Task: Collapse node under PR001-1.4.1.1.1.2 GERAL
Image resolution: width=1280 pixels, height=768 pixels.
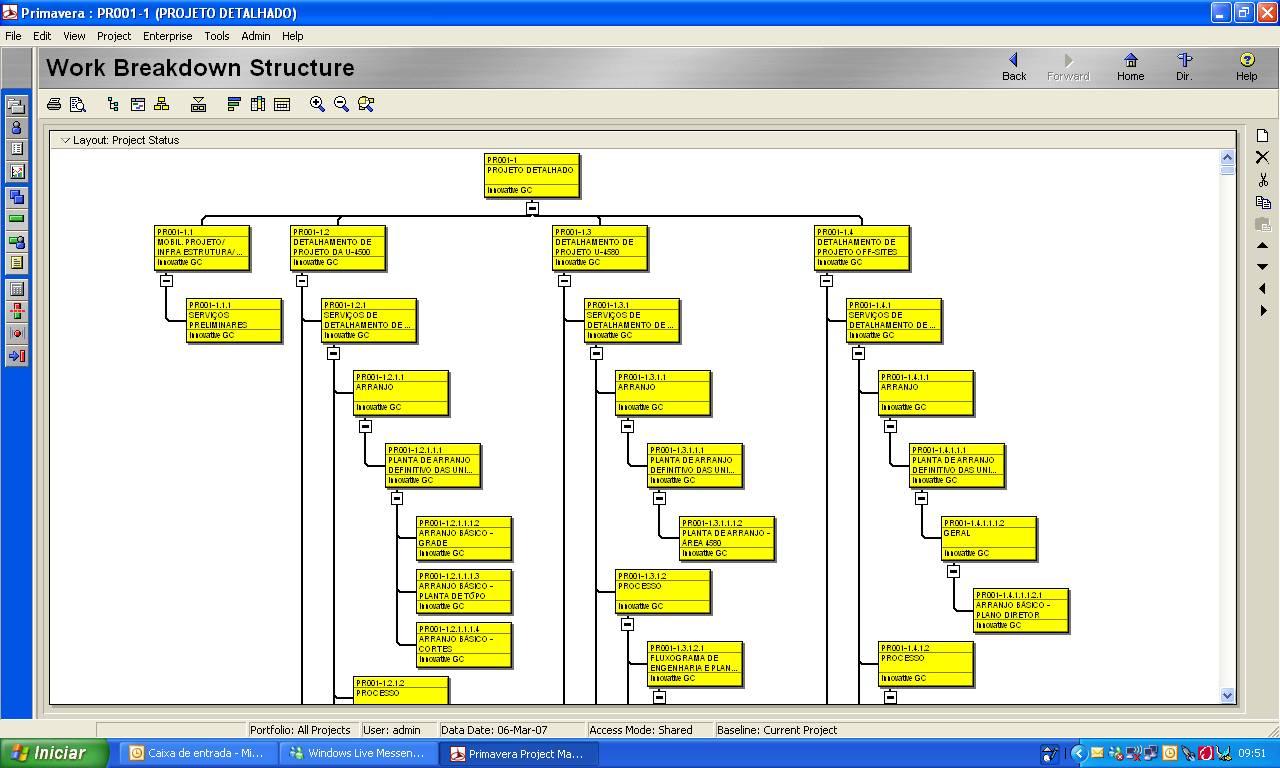Action: click(x=953, y=571)
